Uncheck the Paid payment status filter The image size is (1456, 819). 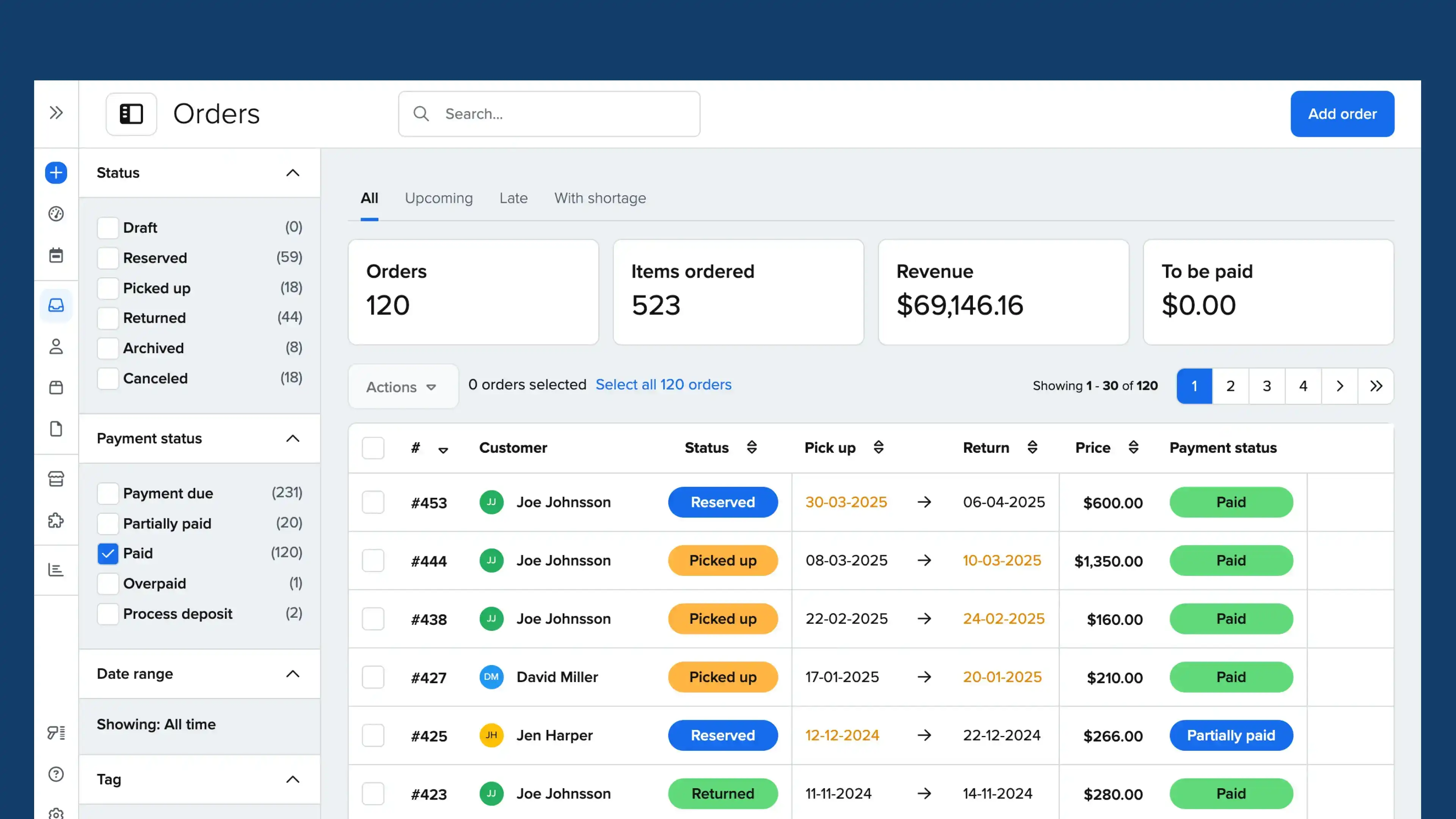point(107,553)
